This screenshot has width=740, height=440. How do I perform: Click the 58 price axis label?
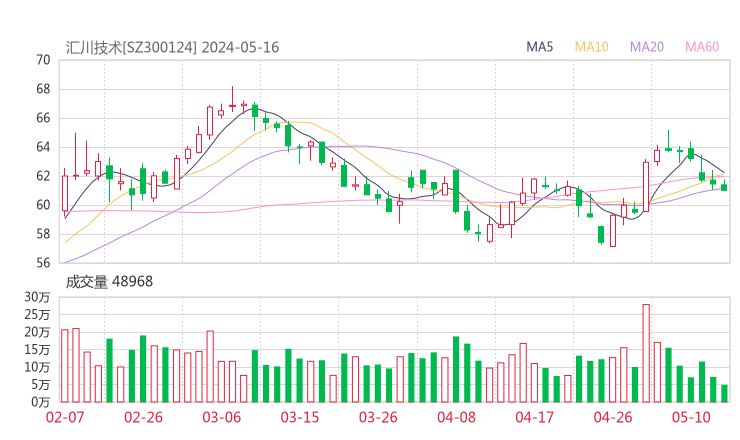(x=43, y=234)
